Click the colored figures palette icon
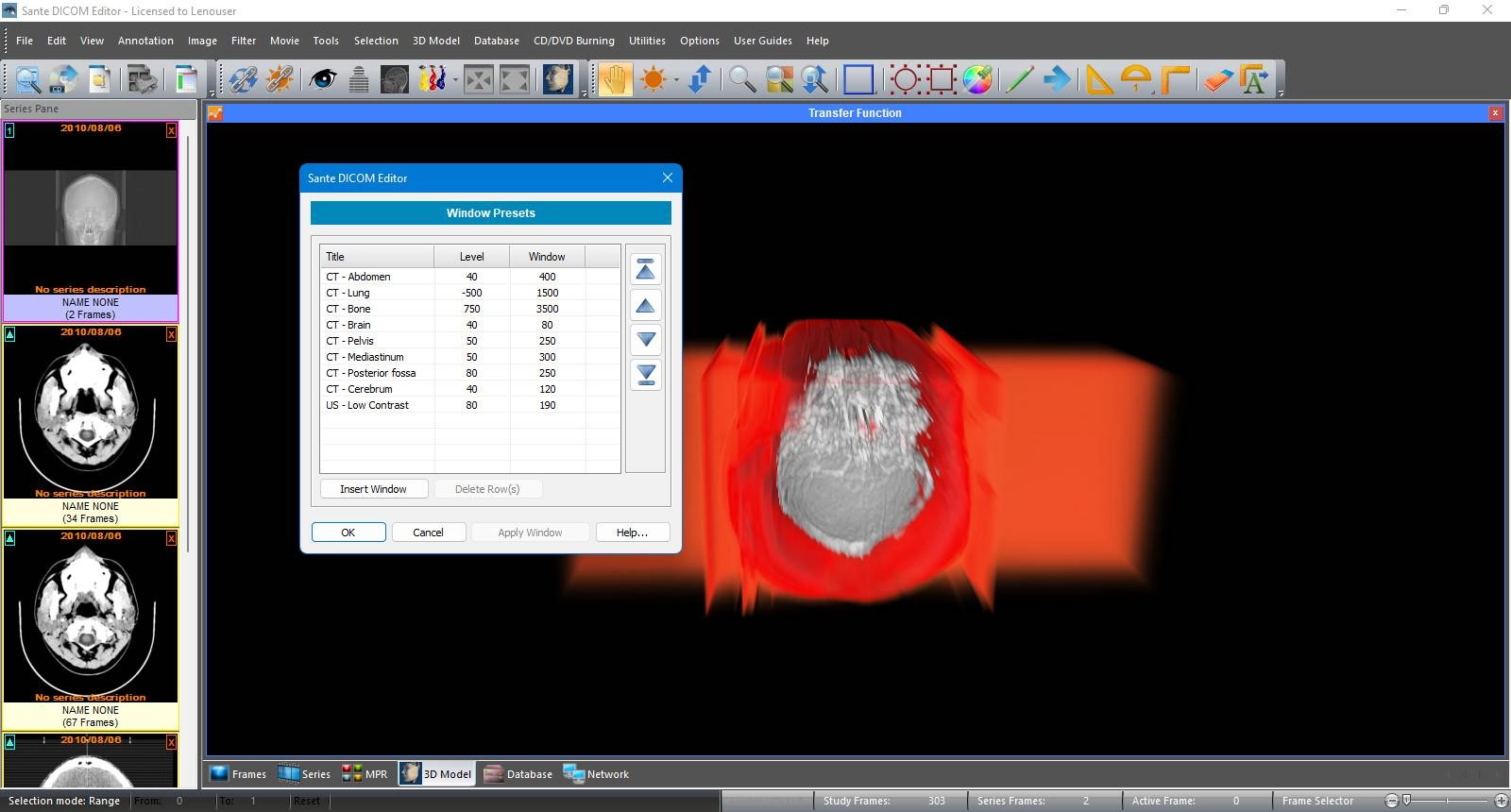The width and height of the screenshot is (1511, 812). point(432,79)
